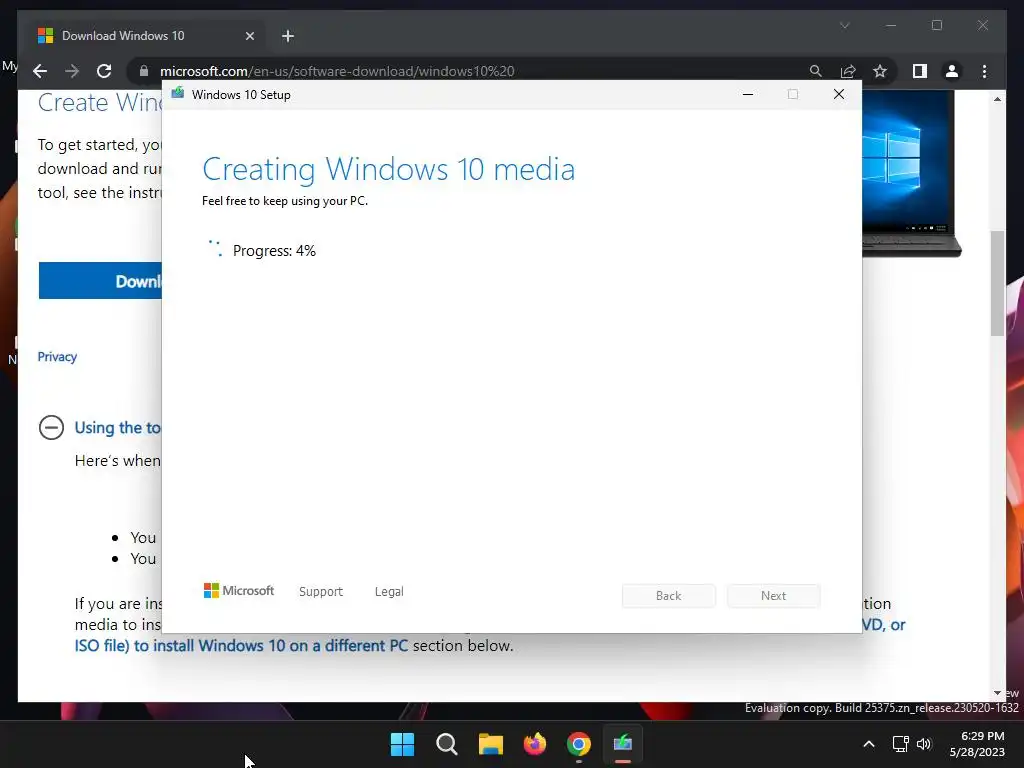Click the Microsoft logo in Setup footer
Viewport: 1024px width, 768px height.
pyautogui.click(x=239, y=590)
